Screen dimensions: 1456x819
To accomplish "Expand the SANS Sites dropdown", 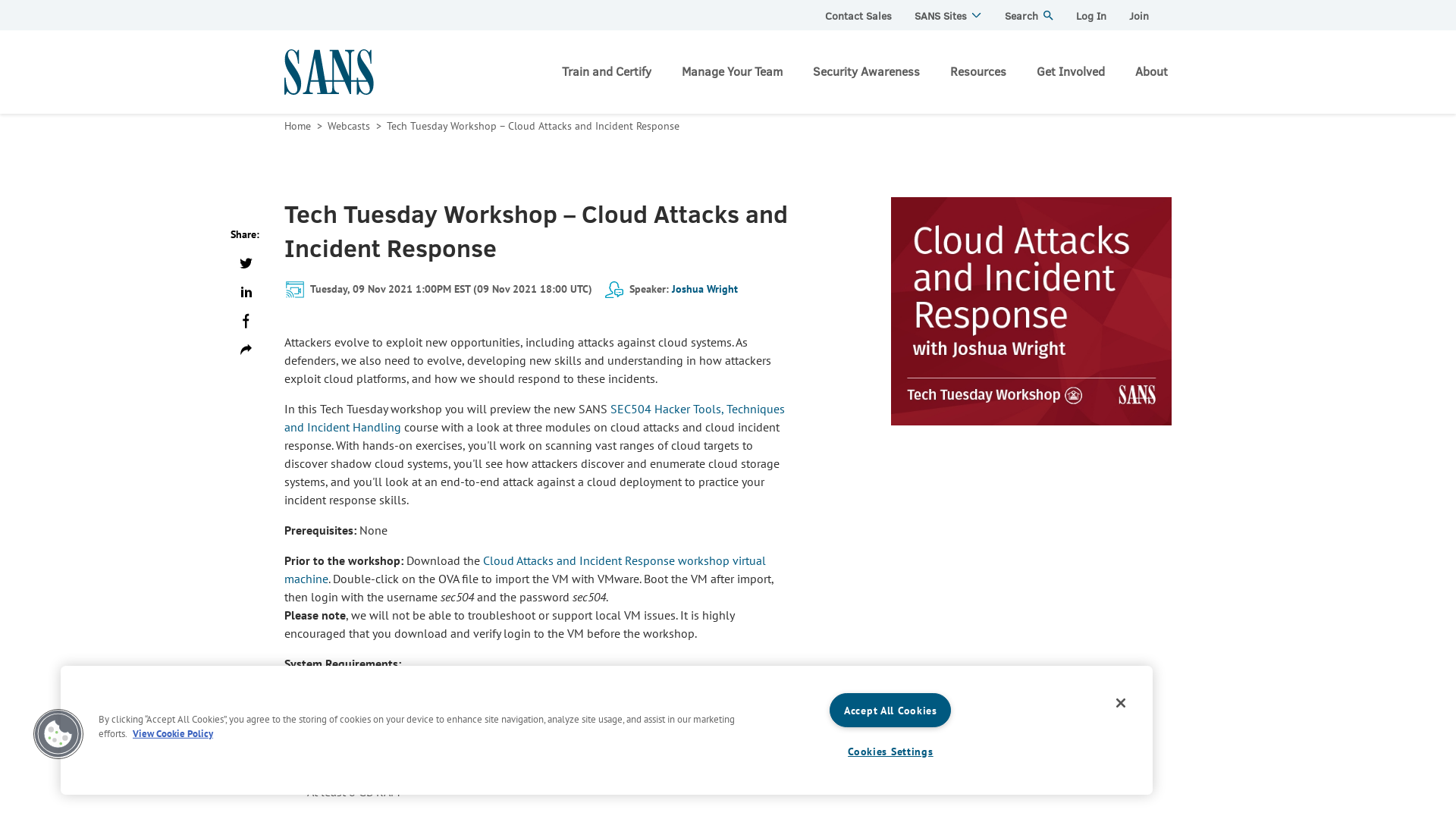I will click(948, 15).
